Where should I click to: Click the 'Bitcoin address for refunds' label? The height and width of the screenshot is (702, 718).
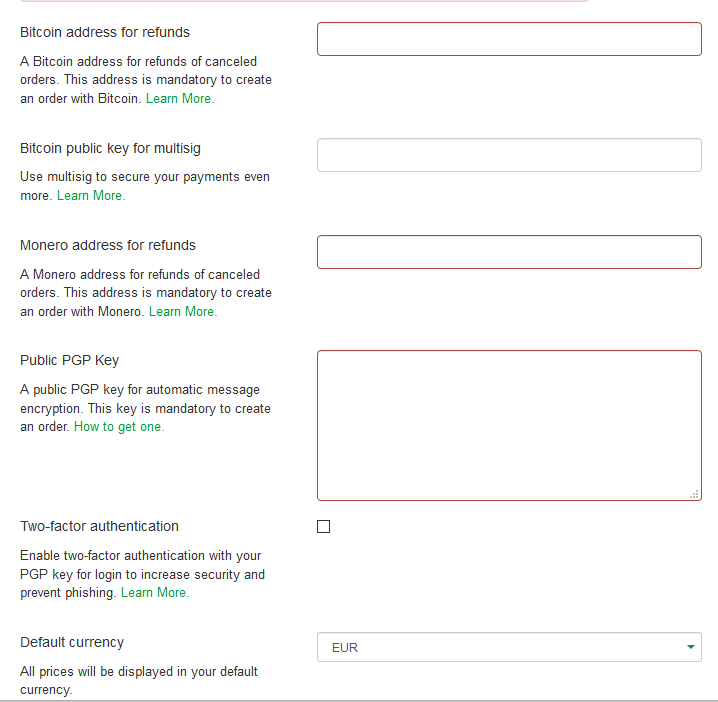click(x=105, y=32)
